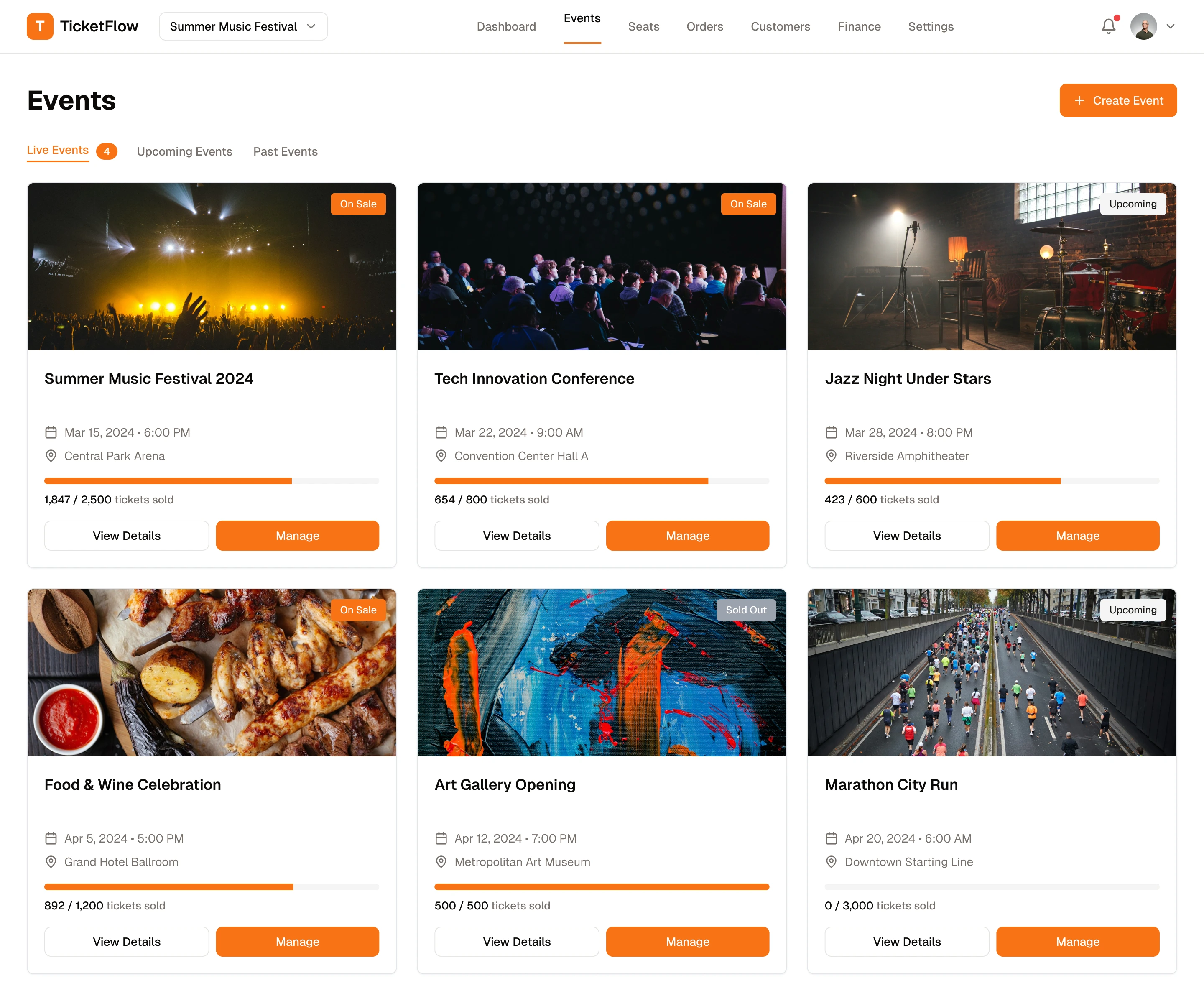Viewport: 1204px width, 1001px height.
Task: Open the Summer Music Festival selector dropdown
Action: tap(243, 26)
